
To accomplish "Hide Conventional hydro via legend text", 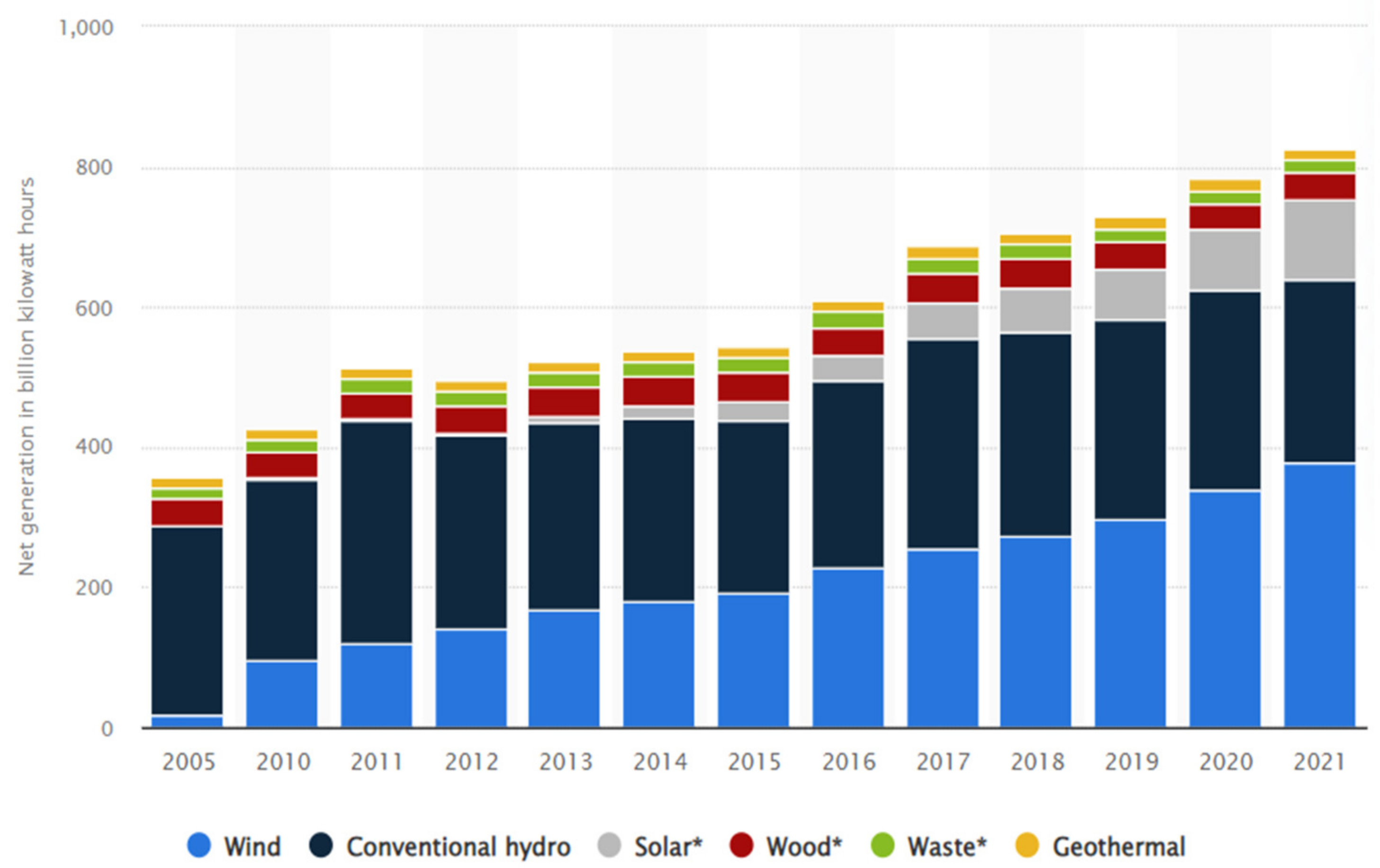I will coord(459,846).
